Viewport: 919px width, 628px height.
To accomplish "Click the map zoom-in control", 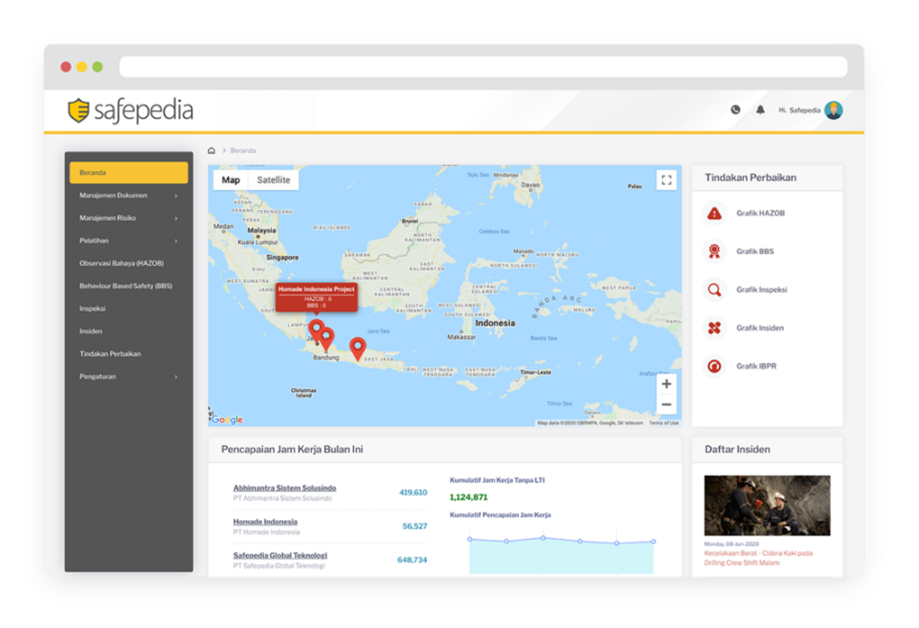I will [x=667, y=383].
